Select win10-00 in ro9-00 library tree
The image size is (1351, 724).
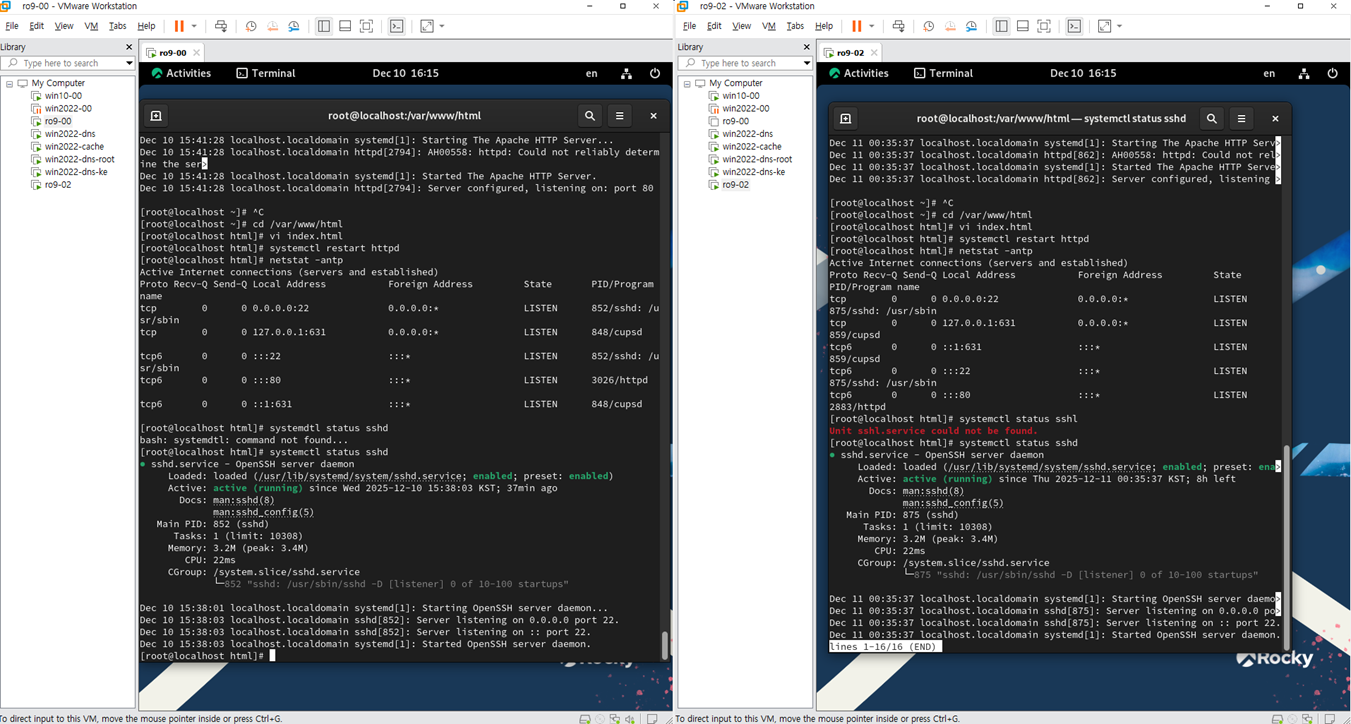click(63, 96)
